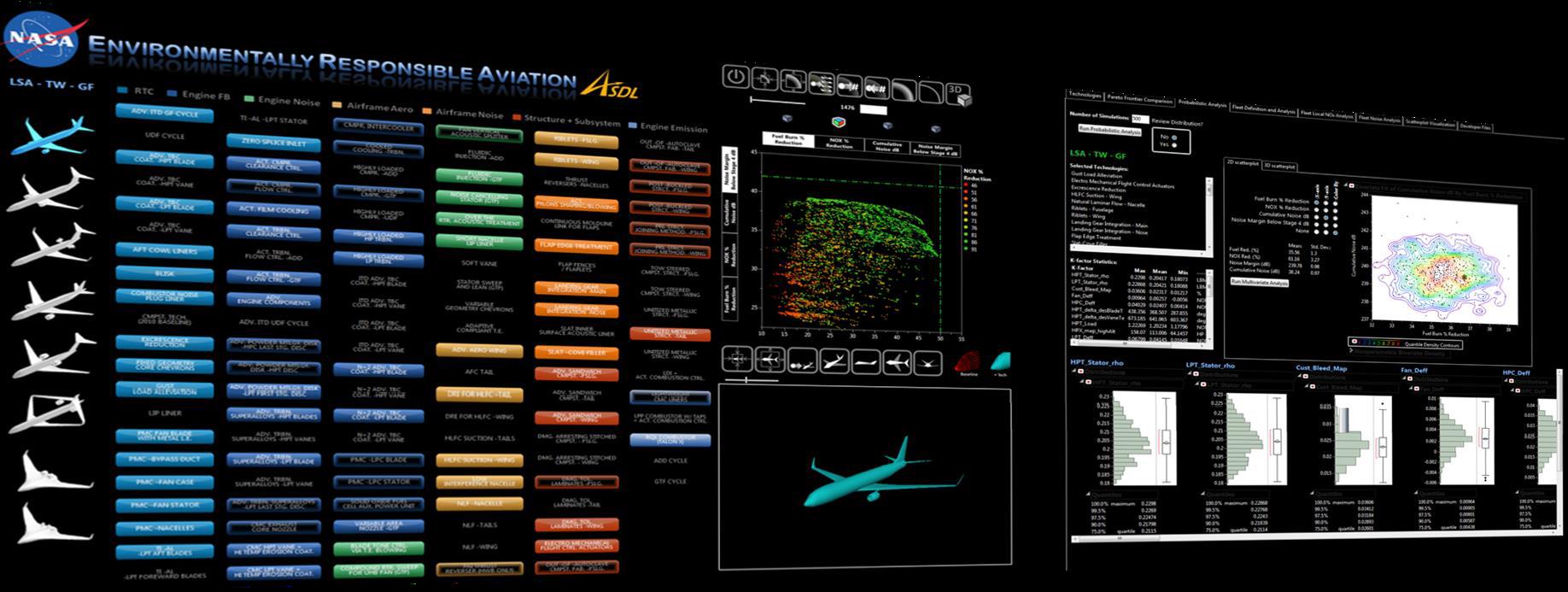Screen dimensions: 1568x592
Task: Select the Yes option for Review Distribution
Action: click(1174, 145)
